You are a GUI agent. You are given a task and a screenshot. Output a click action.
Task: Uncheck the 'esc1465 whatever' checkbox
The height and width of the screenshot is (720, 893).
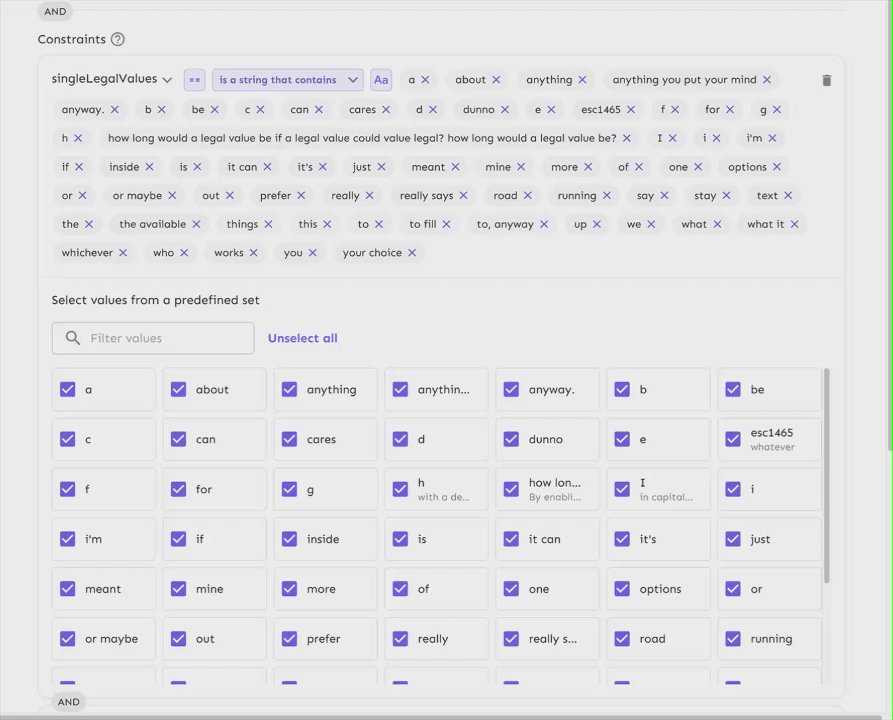pyautogui.click(x=733, y=439)
